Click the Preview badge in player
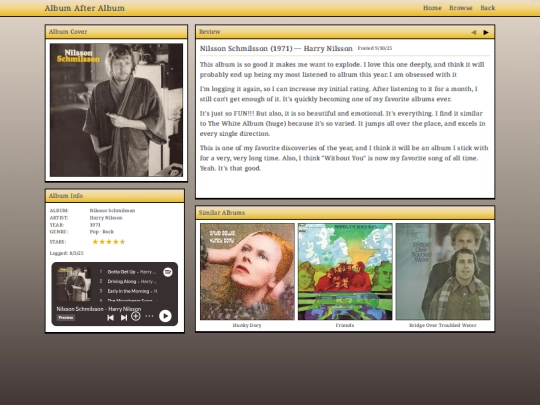 pos(65,318)
